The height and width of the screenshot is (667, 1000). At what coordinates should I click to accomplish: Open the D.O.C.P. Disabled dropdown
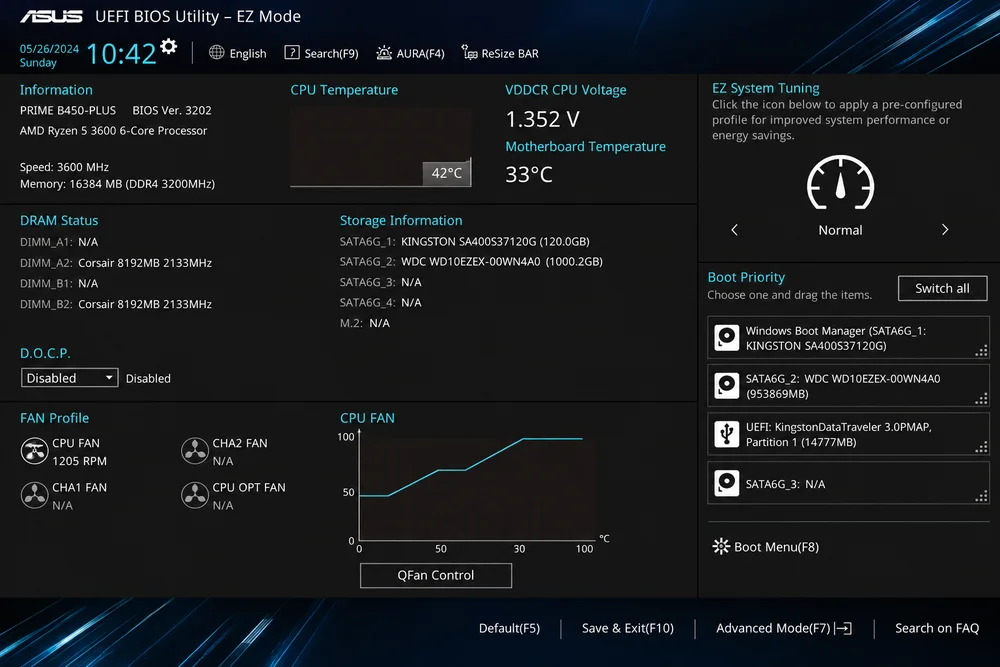[70, 377]
